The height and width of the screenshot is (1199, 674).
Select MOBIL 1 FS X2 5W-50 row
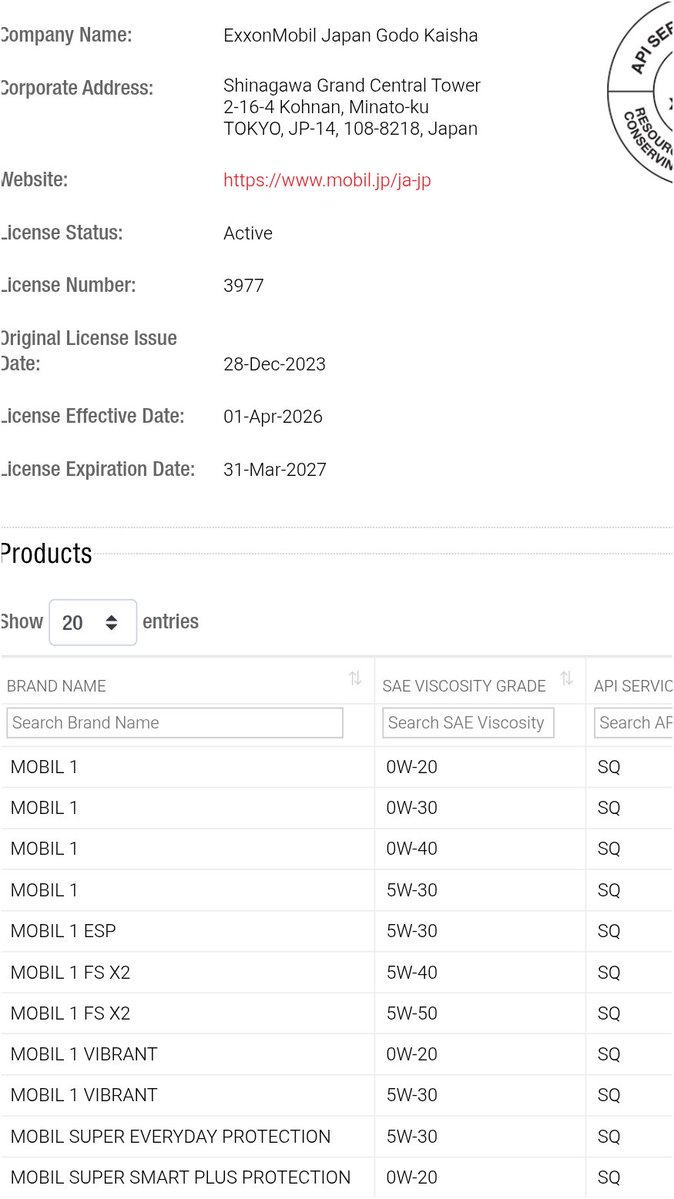coord(337,1013)
